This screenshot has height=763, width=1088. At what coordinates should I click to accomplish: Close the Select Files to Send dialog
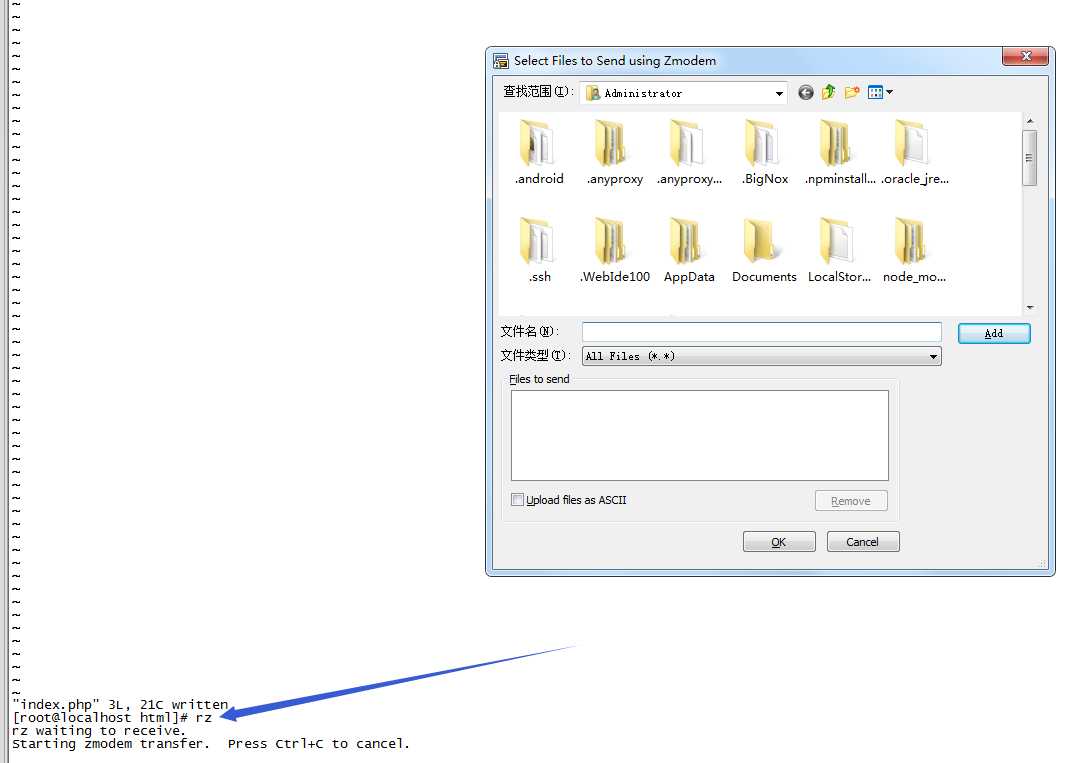1026,56
